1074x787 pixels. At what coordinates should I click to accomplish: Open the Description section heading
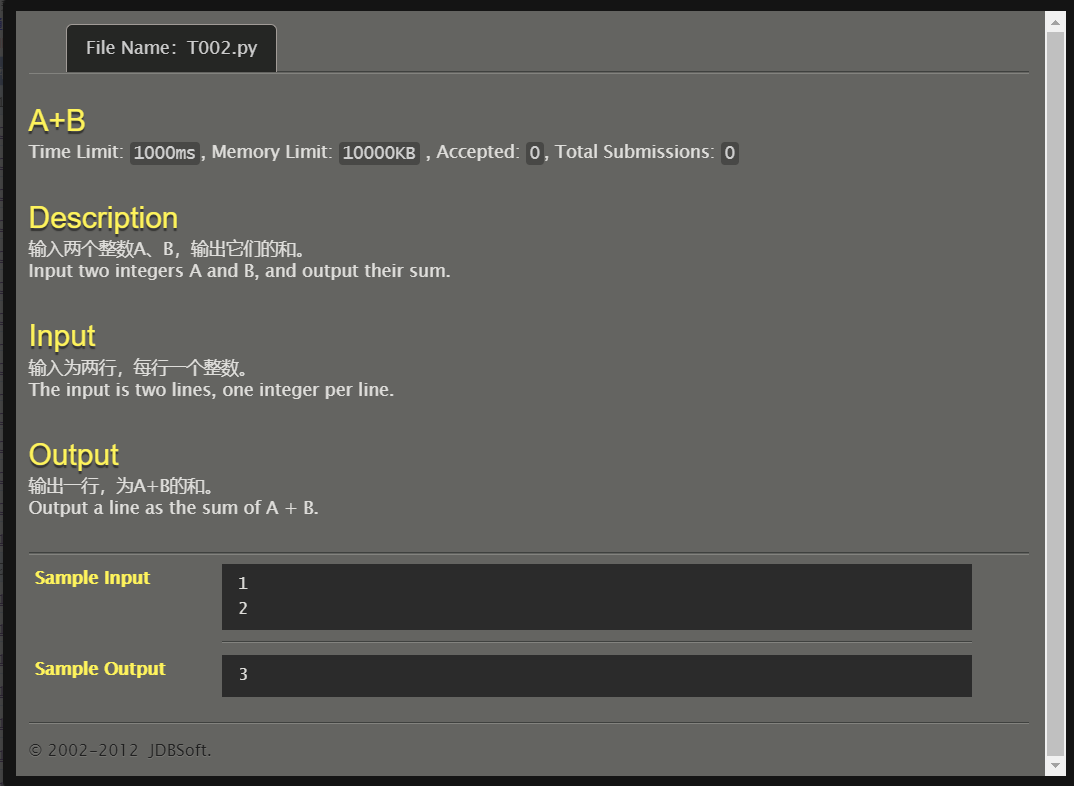103,218
